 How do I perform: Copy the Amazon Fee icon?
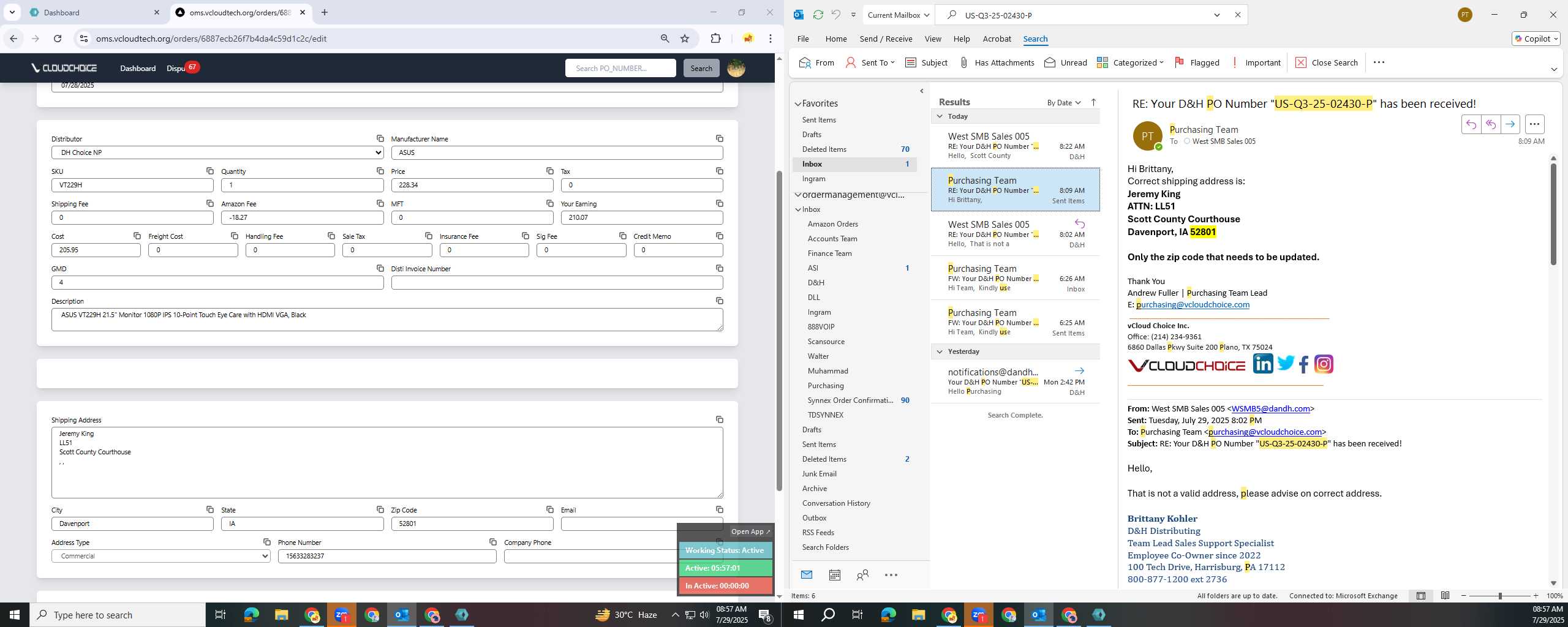(x=380, y=203)
